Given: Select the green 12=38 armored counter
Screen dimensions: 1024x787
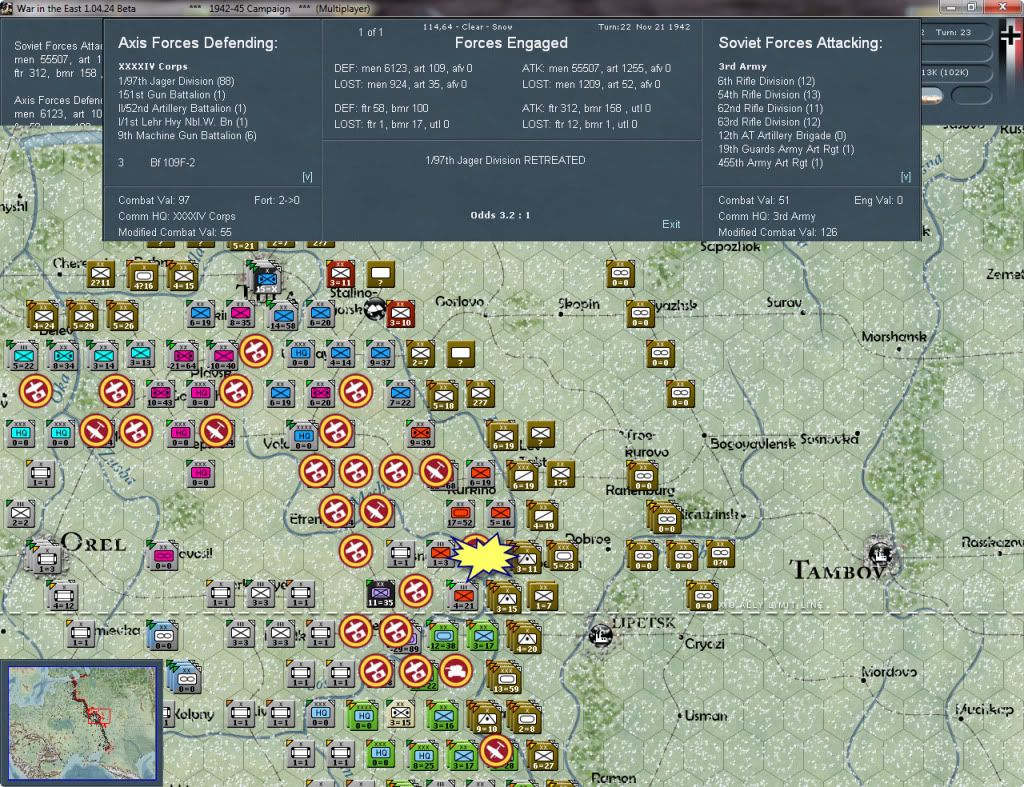Looking at the screenshot, I should tap(443, 636).
